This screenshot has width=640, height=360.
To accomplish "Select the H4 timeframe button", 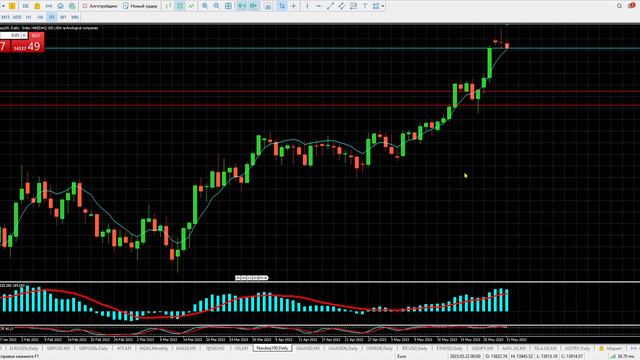I will (40, 17).
